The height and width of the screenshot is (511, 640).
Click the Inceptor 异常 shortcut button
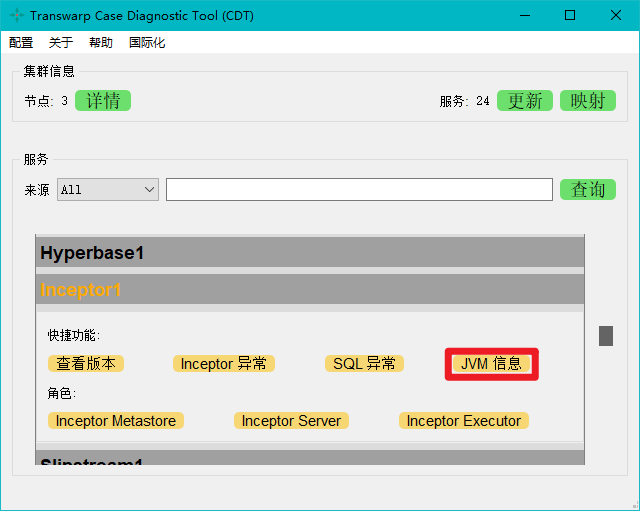click(x=224, y=363)
